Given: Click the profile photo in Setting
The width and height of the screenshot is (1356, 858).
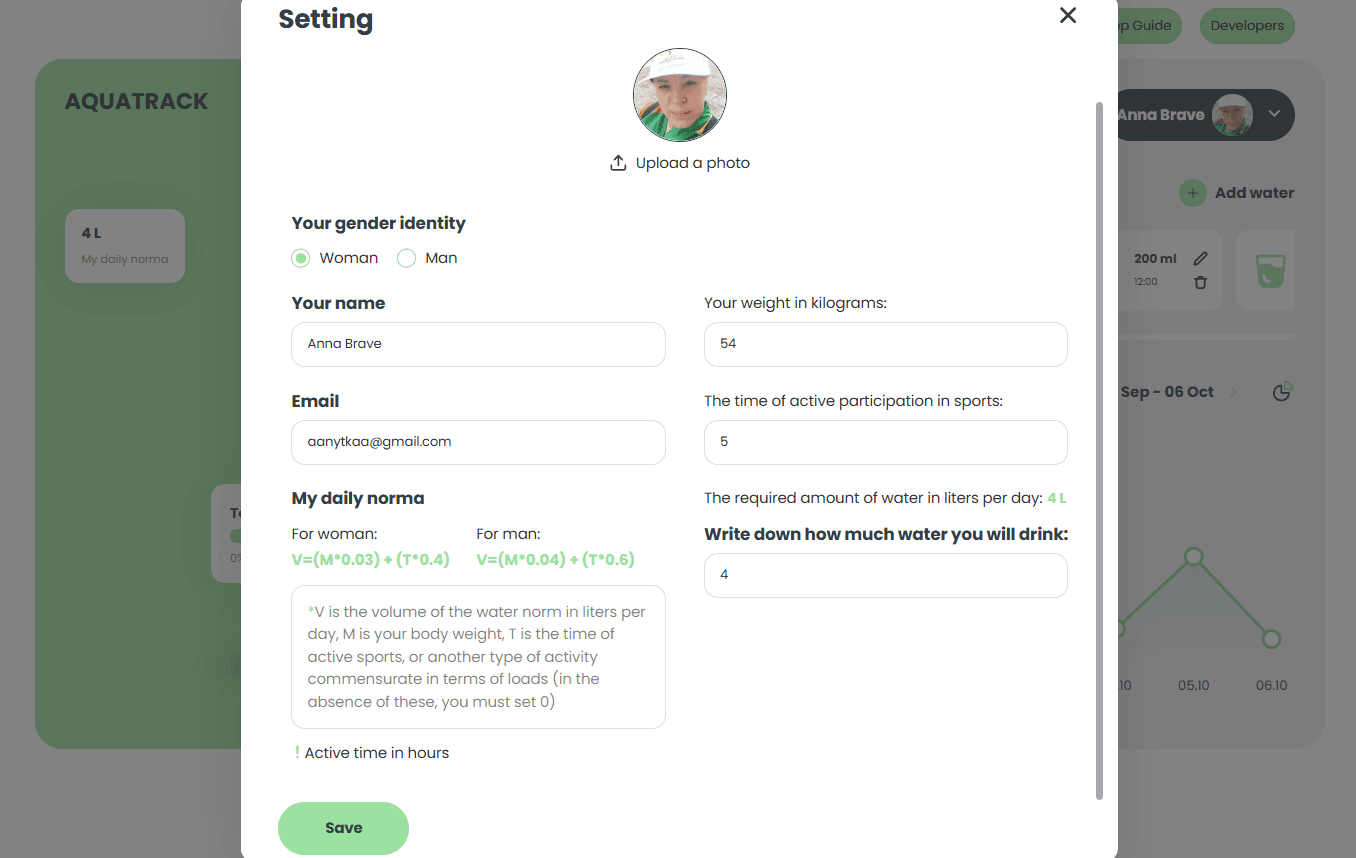Looking at the screenshot, I should tap(680, 95).
